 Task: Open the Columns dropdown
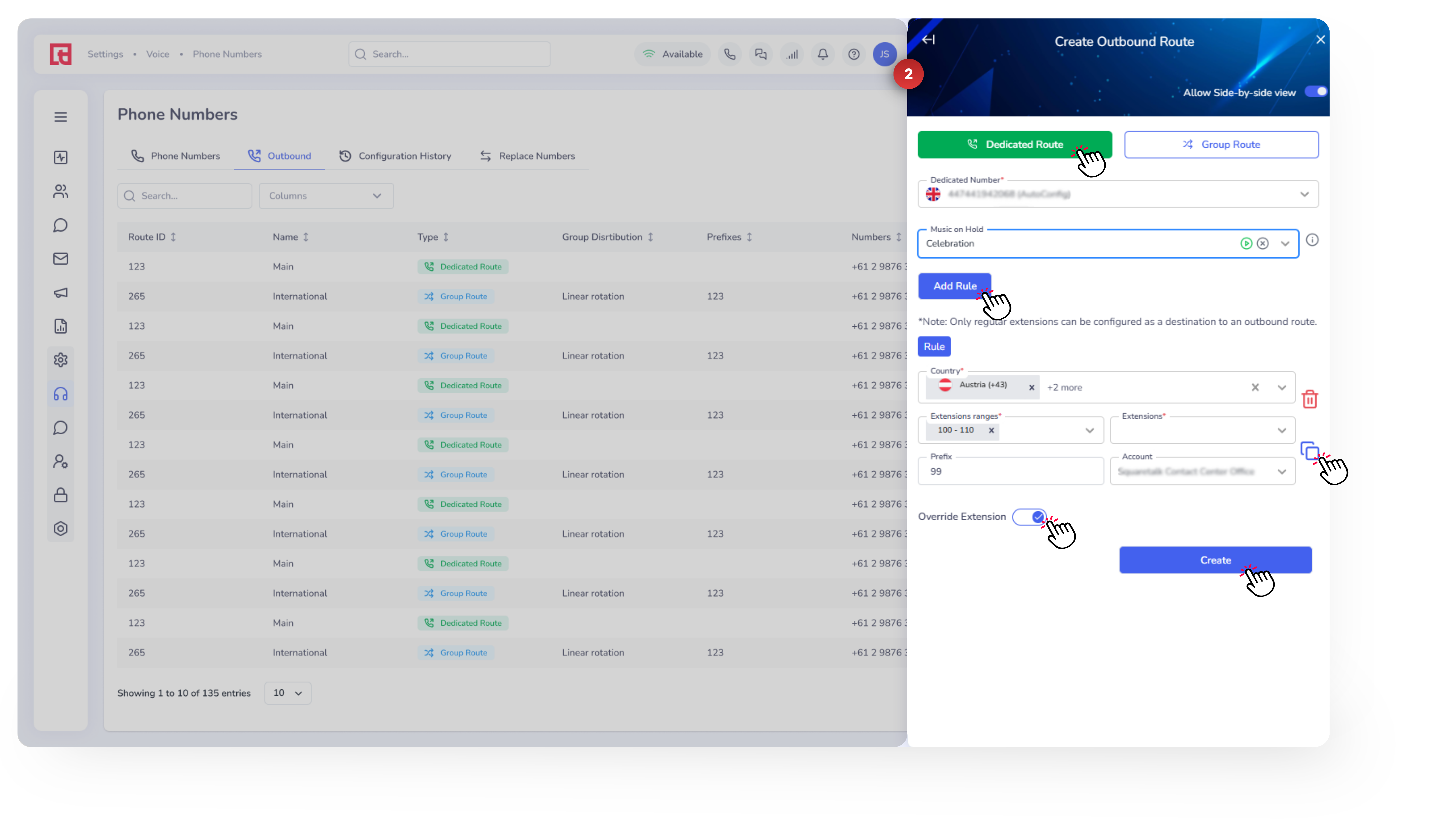click(x=326, y=196)
